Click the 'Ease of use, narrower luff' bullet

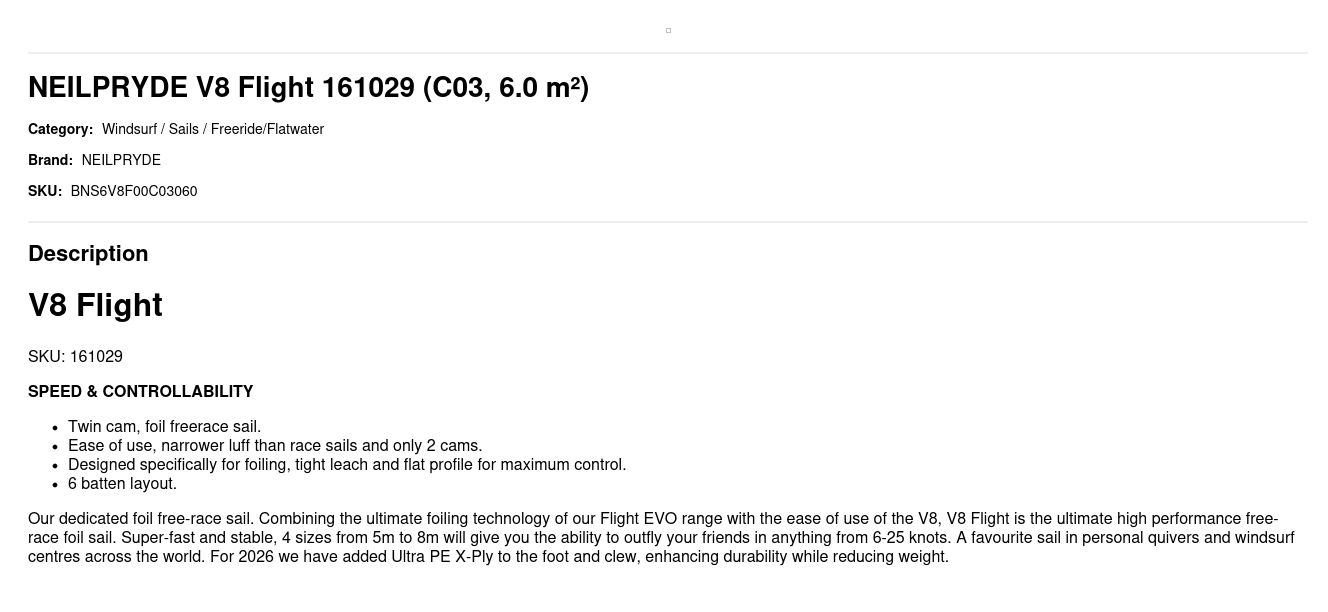coord(275,446)
